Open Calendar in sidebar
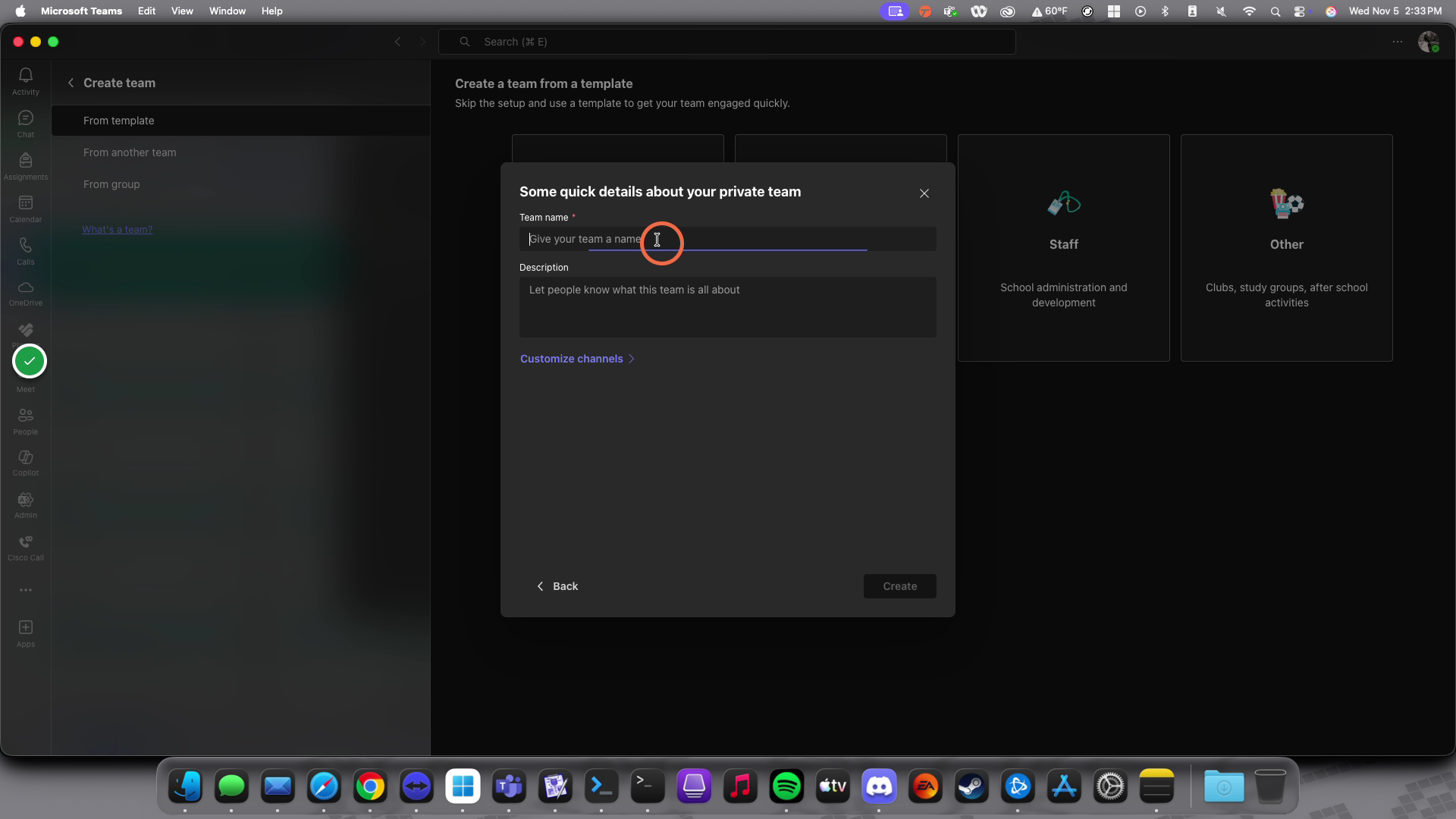1456x819 pixels. coord(26,209)
